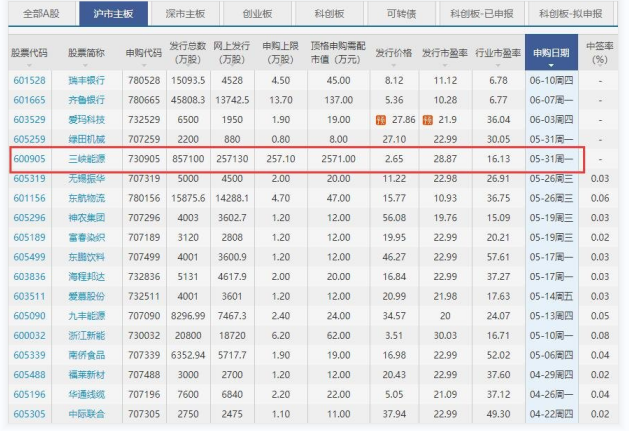Viewport: 629px width, 431px height.
Task: Click the 13742.5 online issuance cell
Action: [232, 100]
